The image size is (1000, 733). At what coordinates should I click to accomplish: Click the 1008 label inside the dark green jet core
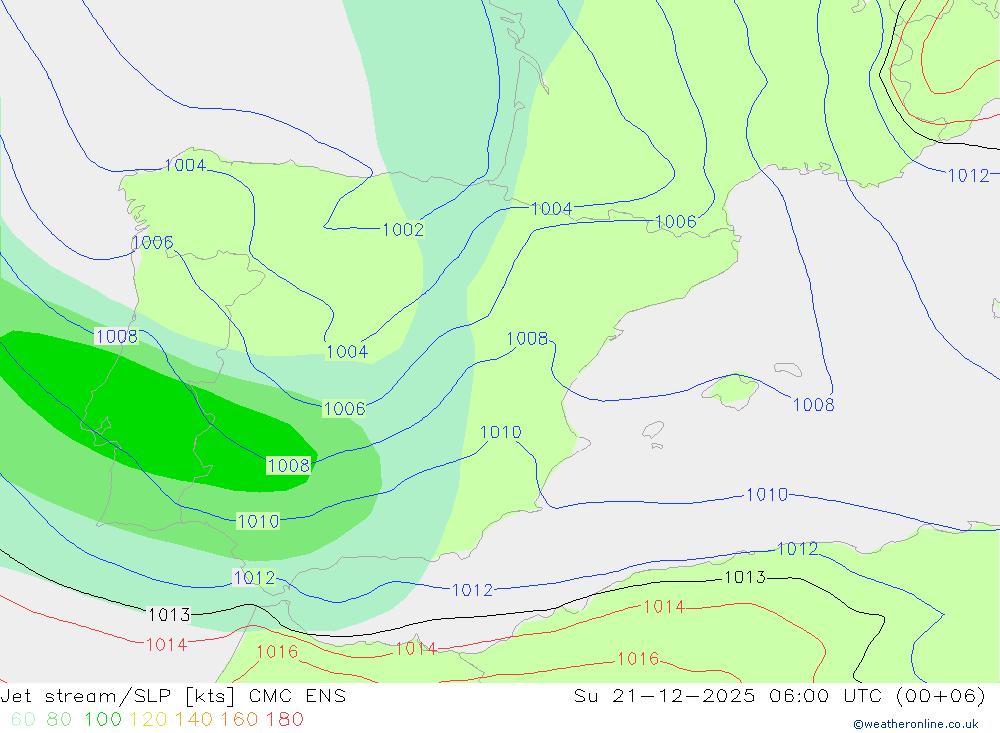pos(289,466)
